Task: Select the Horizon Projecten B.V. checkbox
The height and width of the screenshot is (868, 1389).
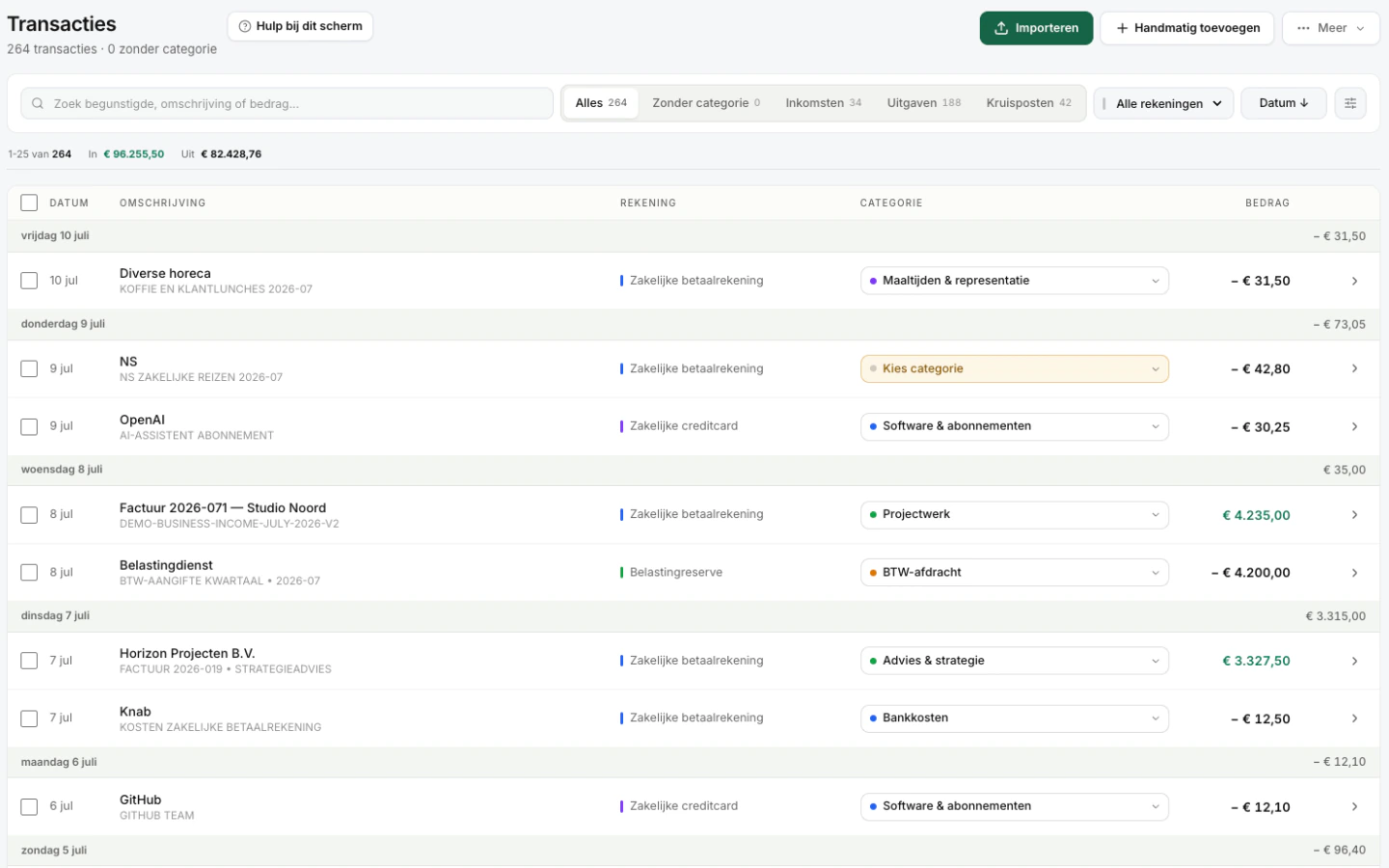Action: coord(29,661)
